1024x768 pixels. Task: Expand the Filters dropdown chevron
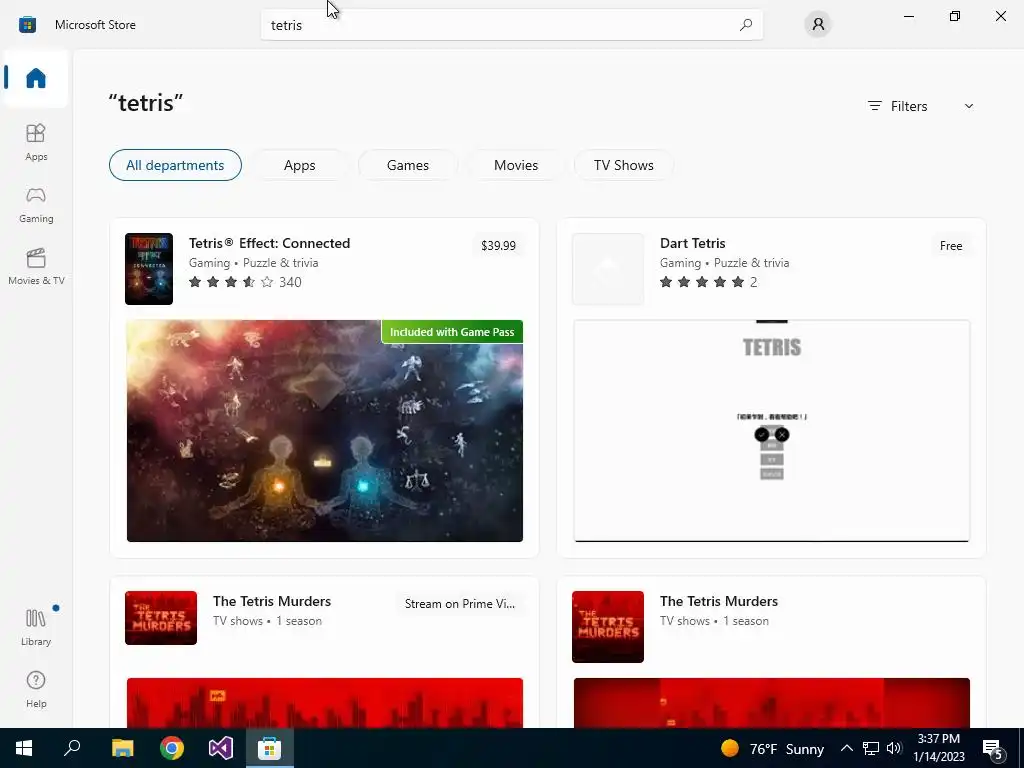pos(968,106)
